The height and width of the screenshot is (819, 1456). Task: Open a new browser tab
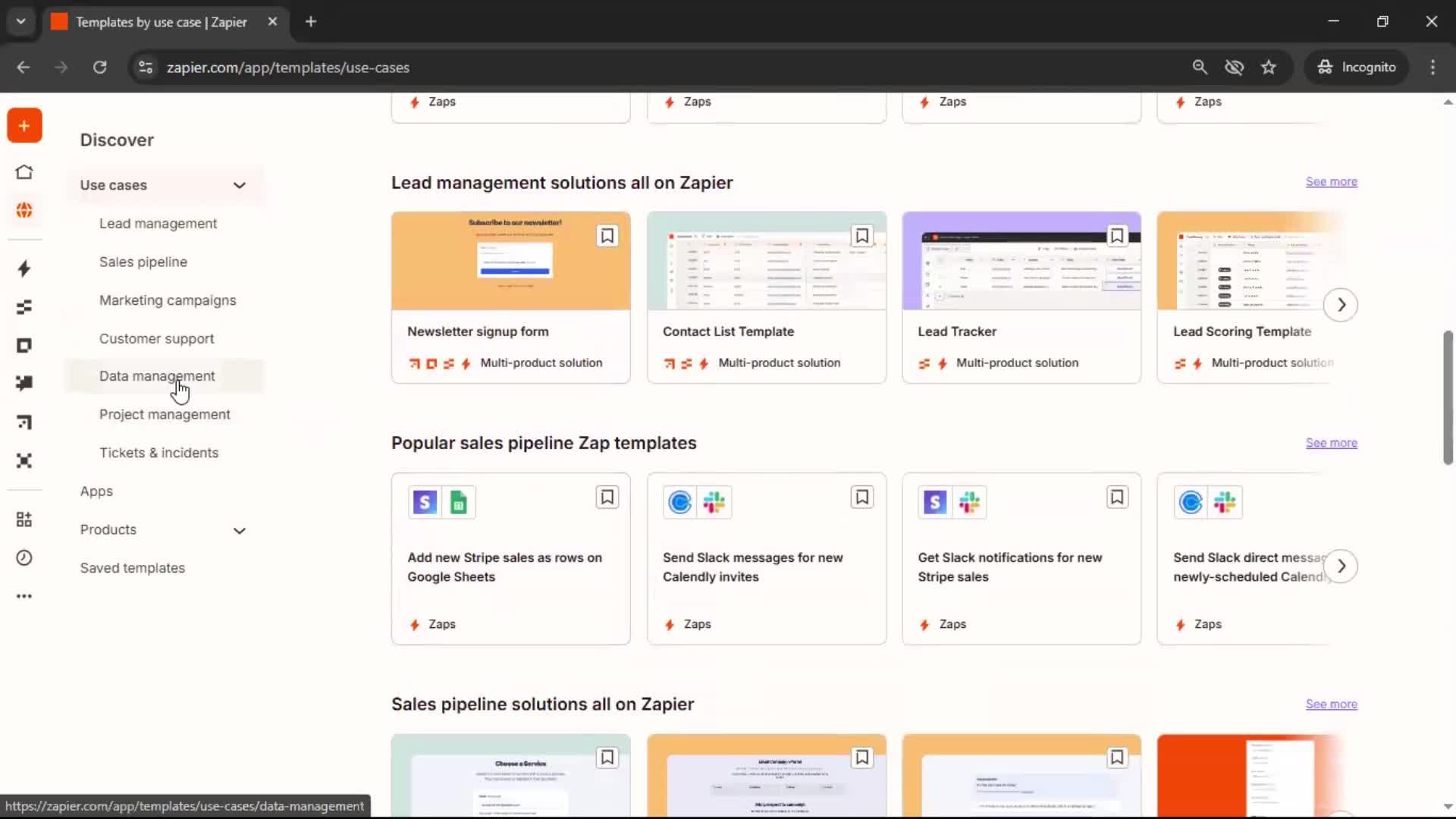(311, 21)
